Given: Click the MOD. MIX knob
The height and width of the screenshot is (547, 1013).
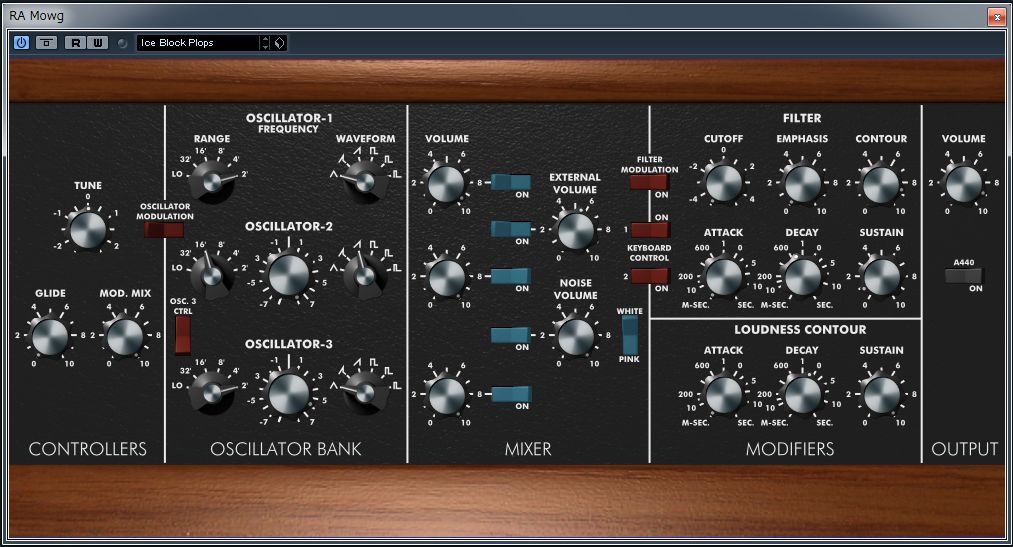Looking at the screenshot, I should [x=125, y=336].
